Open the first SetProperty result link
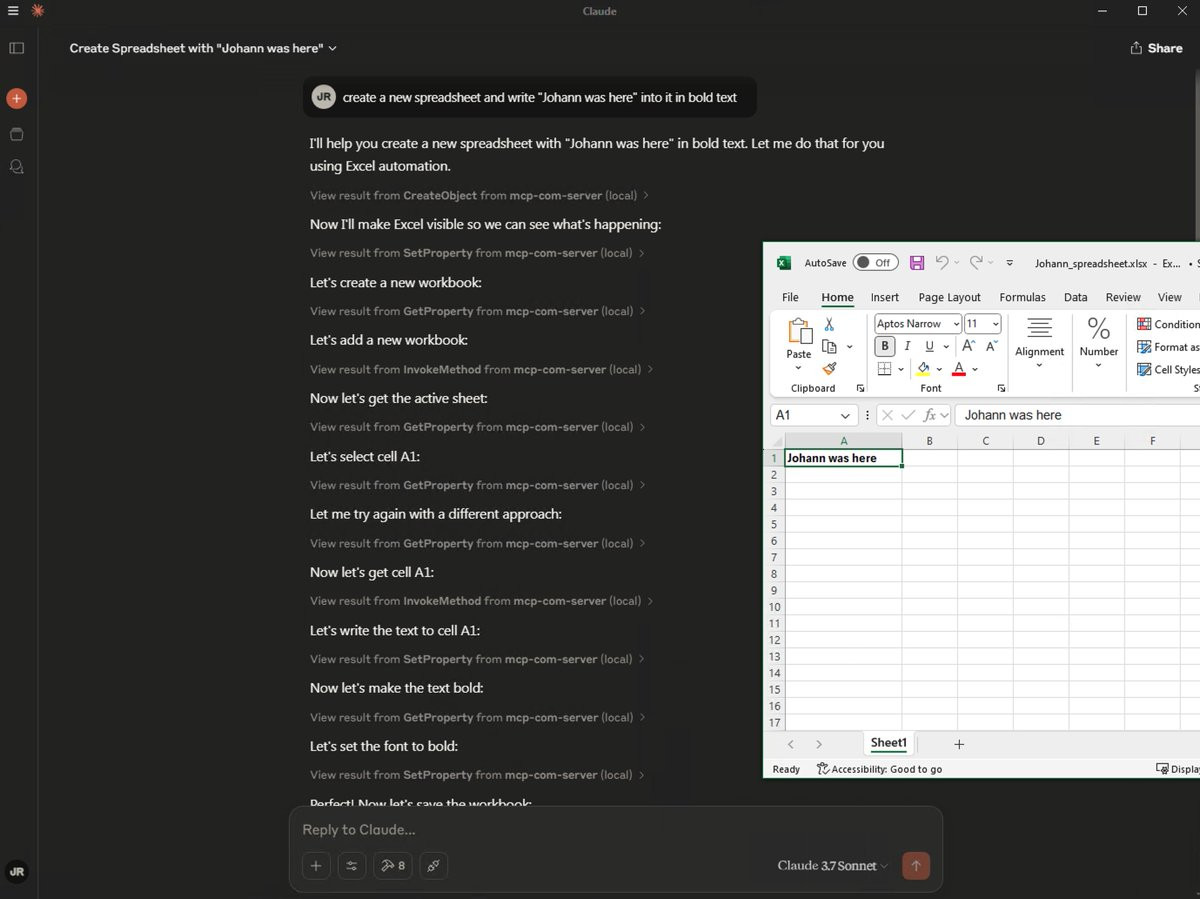Image resolution: width=1200 pixels, height=899 pixels. click(x=477, y=253)
